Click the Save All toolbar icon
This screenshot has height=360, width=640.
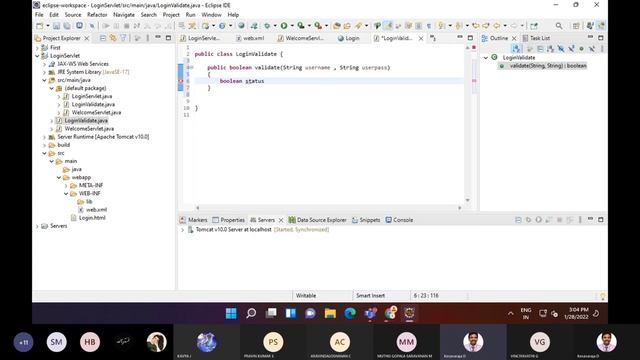coord(67,26)
